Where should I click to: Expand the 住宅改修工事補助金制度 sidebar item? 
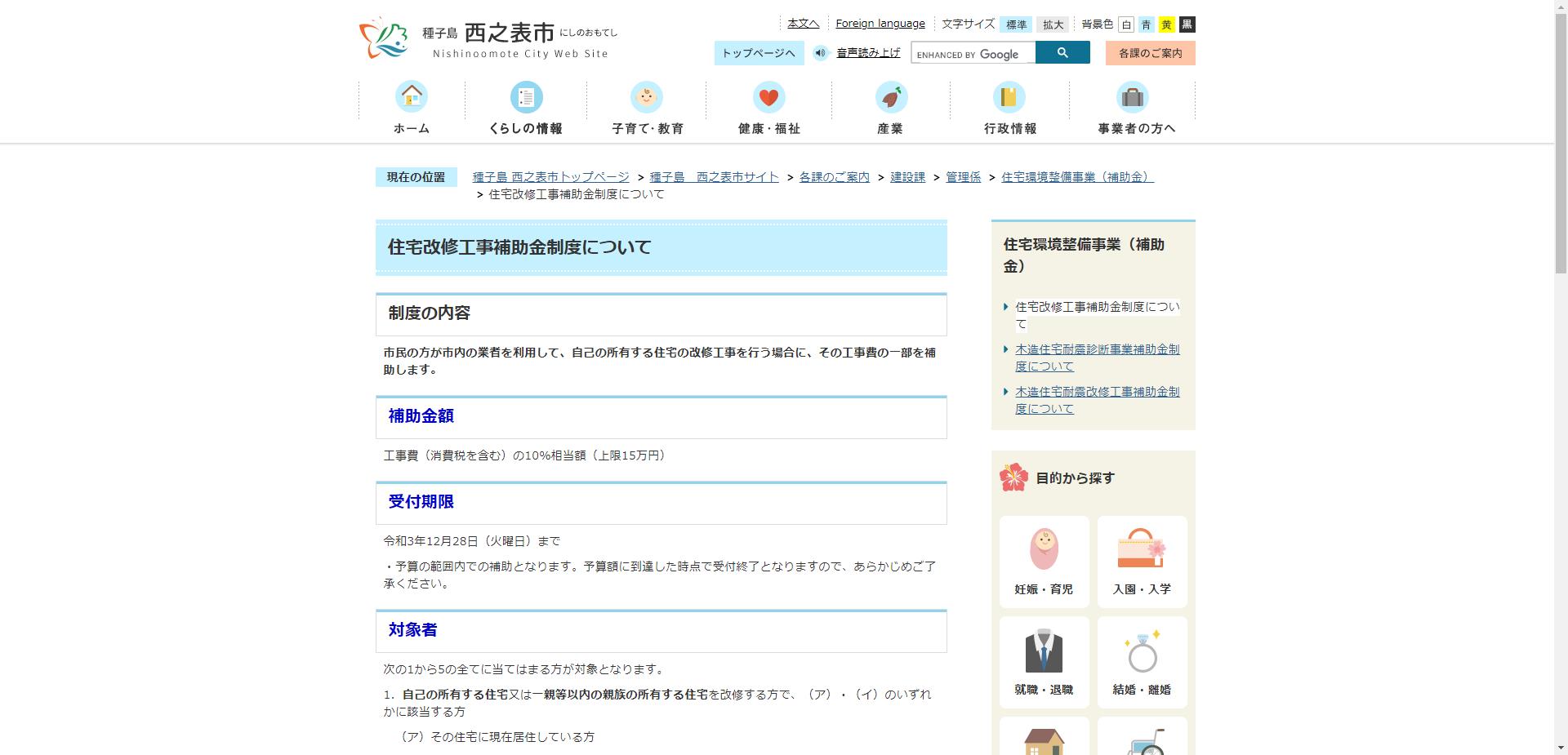click(1005, 307)
